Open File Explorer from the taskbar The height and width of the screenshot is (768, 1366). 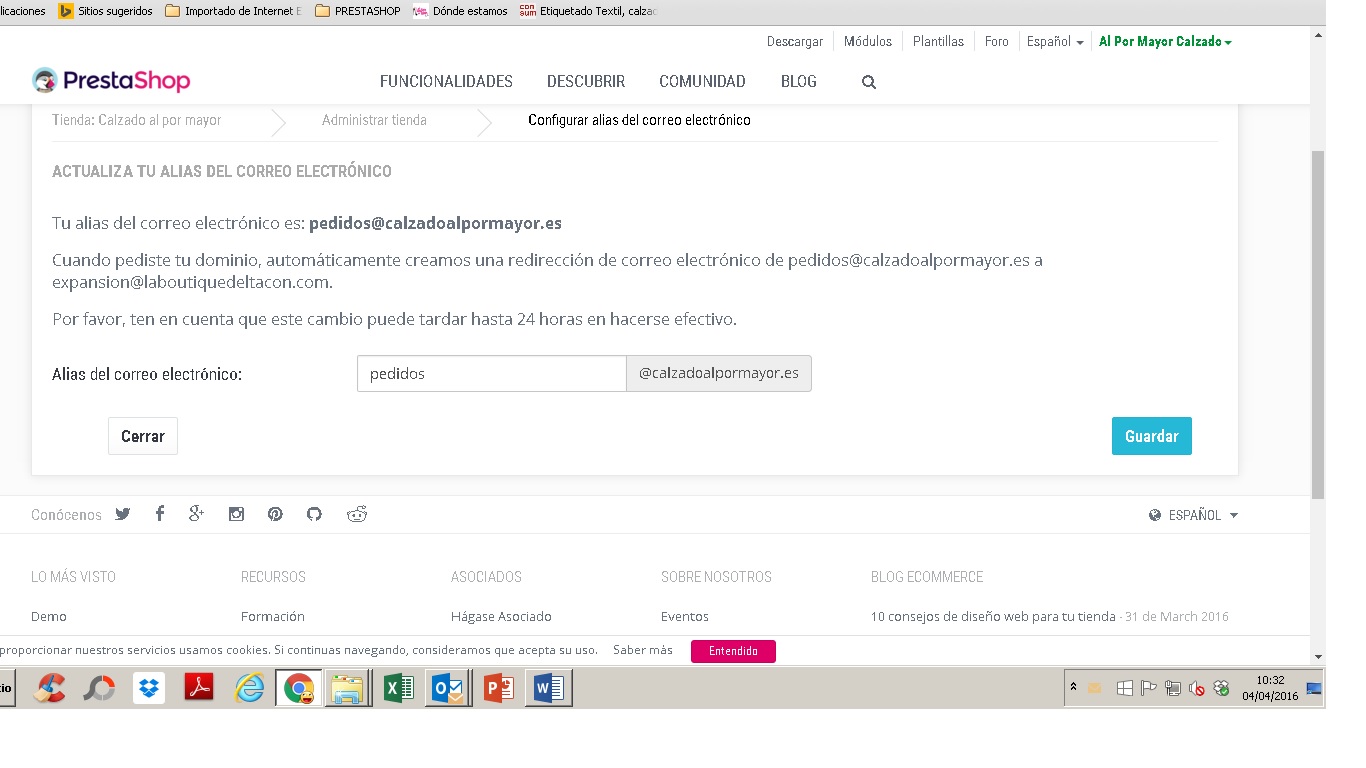[x=348, y=689]
